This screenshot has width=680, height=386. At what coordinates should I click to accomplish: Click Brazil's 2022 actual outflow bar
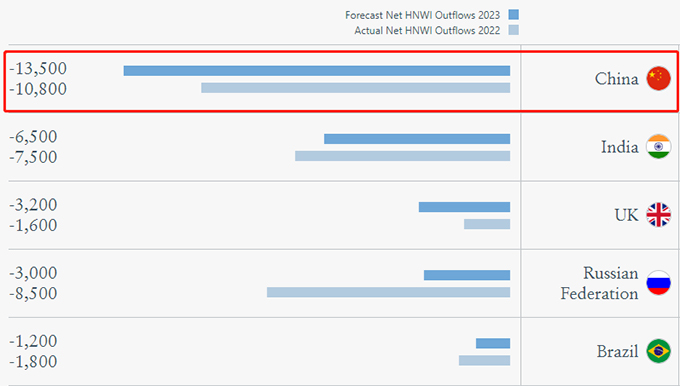pyautogui.click(x=484, y=360)
